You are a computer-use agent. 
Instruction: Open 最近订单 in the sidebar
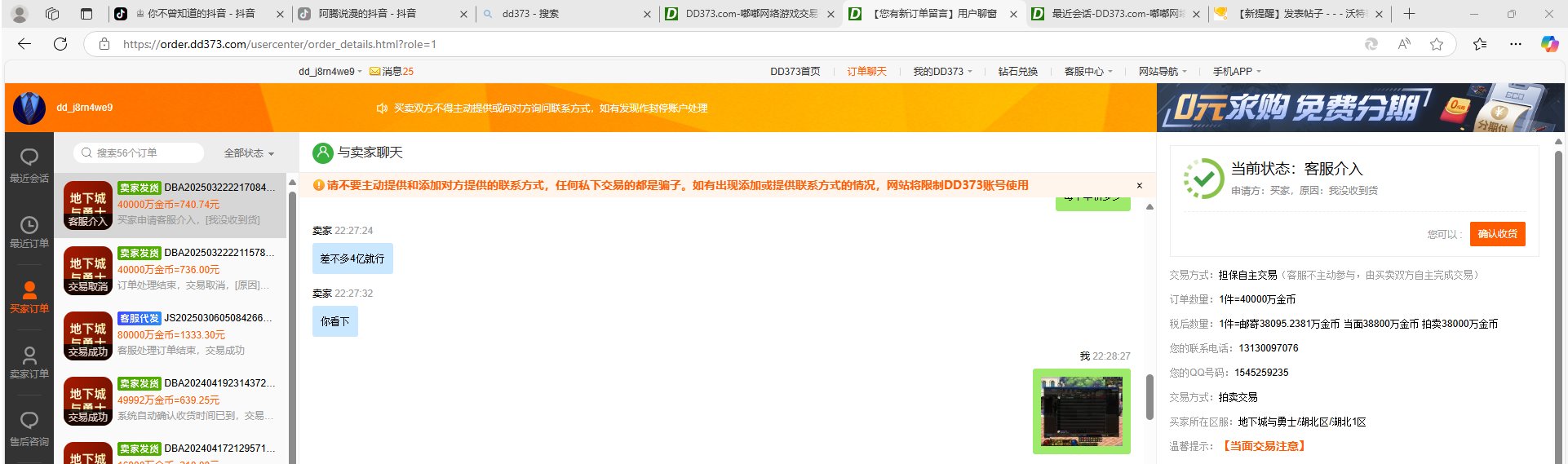pyautogui.click(x=29, y=232)
